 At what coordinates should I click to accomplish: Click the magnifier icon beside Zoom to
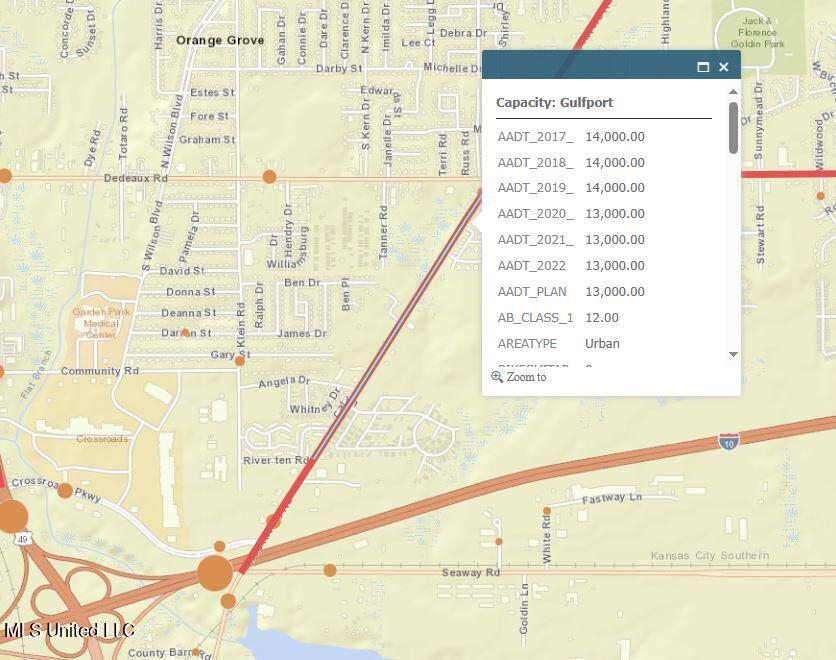[x=497, y=377]
